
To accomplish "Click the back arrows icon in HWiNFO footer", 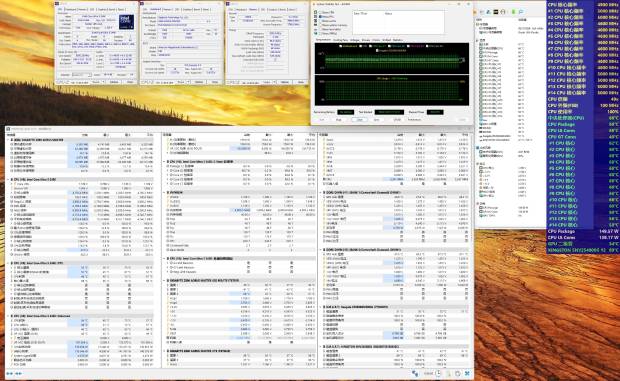I will [x=9, y=373].
